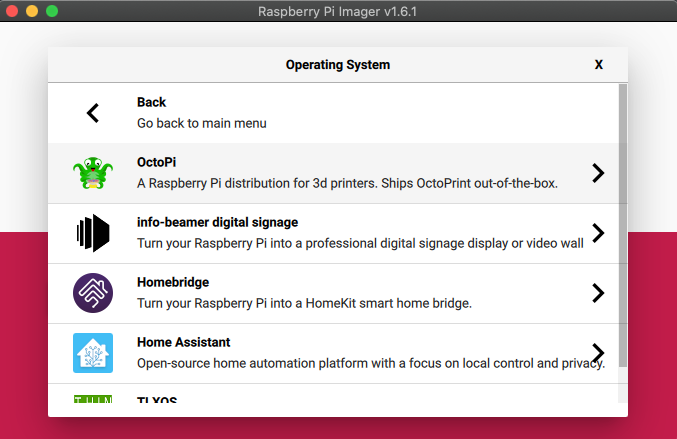Select the OctoPi title label
The width and height of the screenshot is (677, 439).
pos(157,162)
